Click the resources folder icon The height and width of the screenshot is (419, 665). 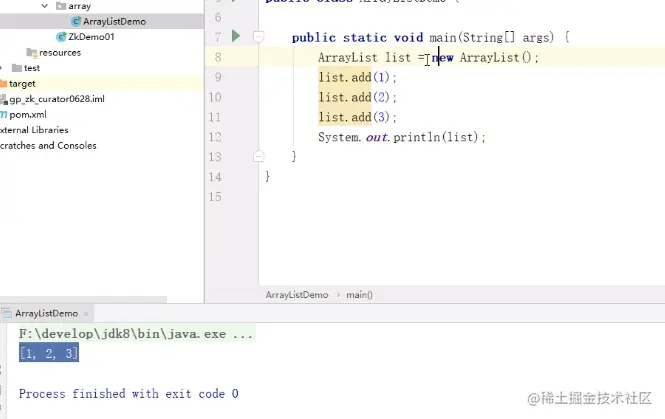[32, 53]
